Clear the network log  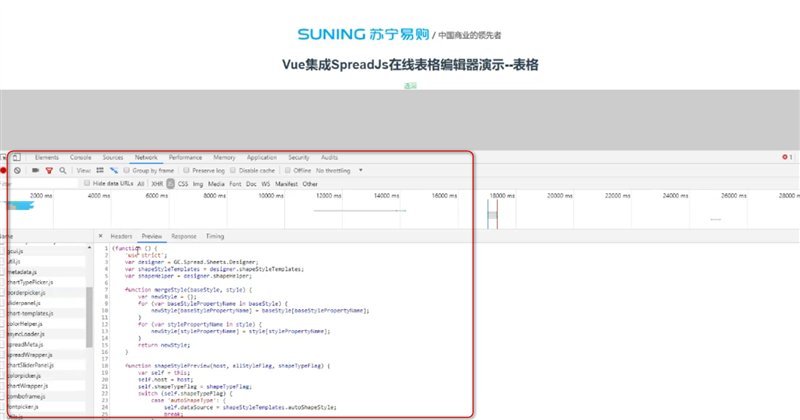point(18,171)
